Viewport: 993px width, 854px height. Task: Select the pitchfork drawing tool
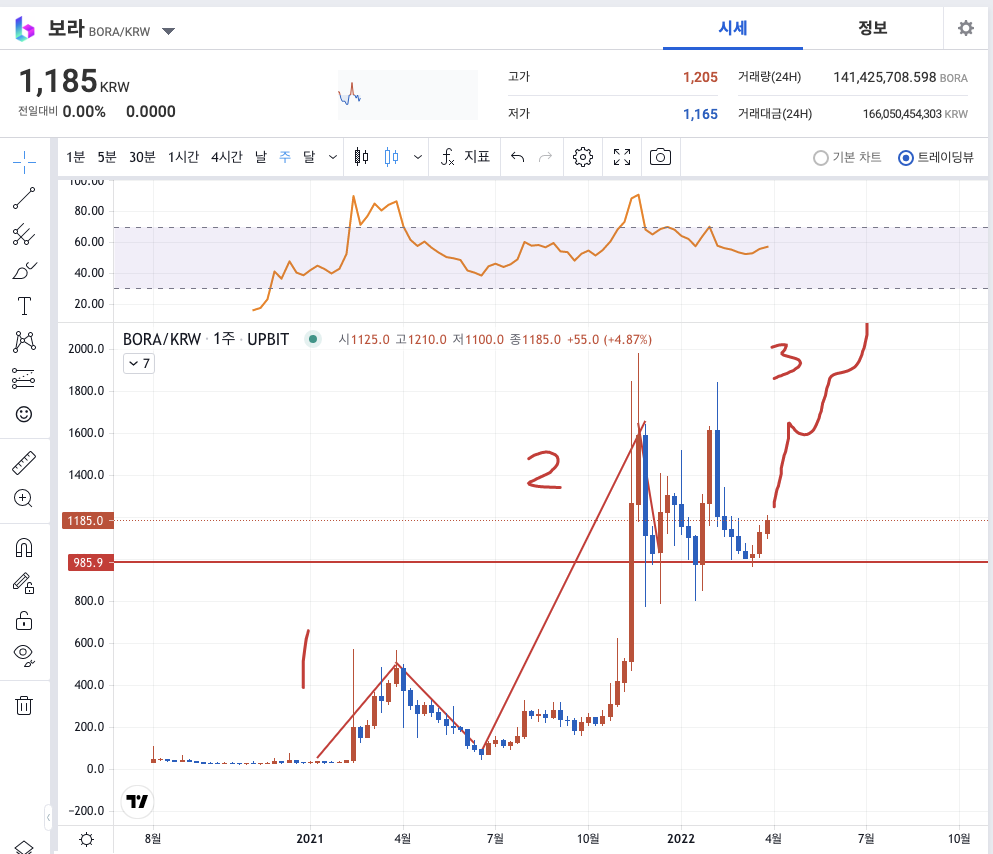click(x=24, y=234)
